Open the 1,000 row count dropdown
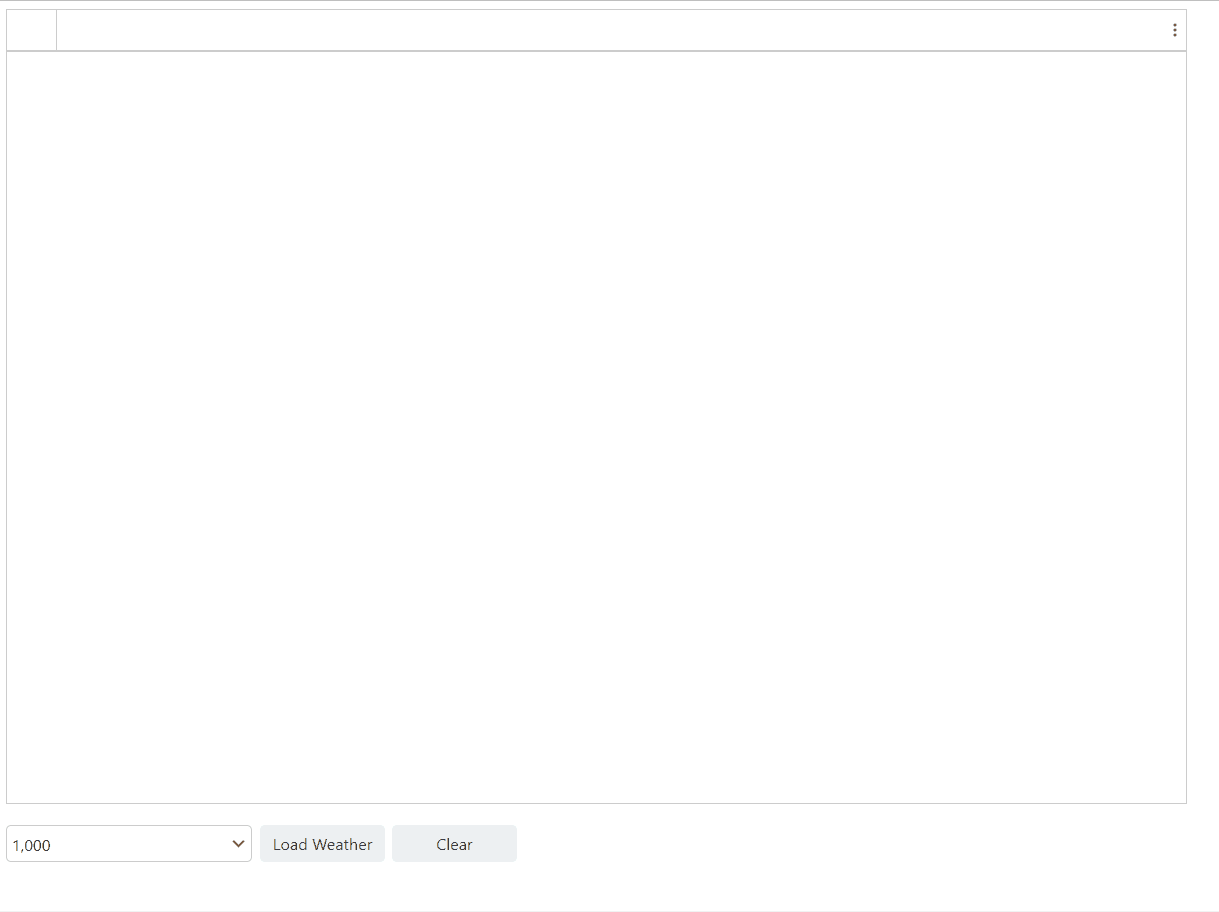The height and width of the screenshot is (912, 1219). click(x=129, y=844)
